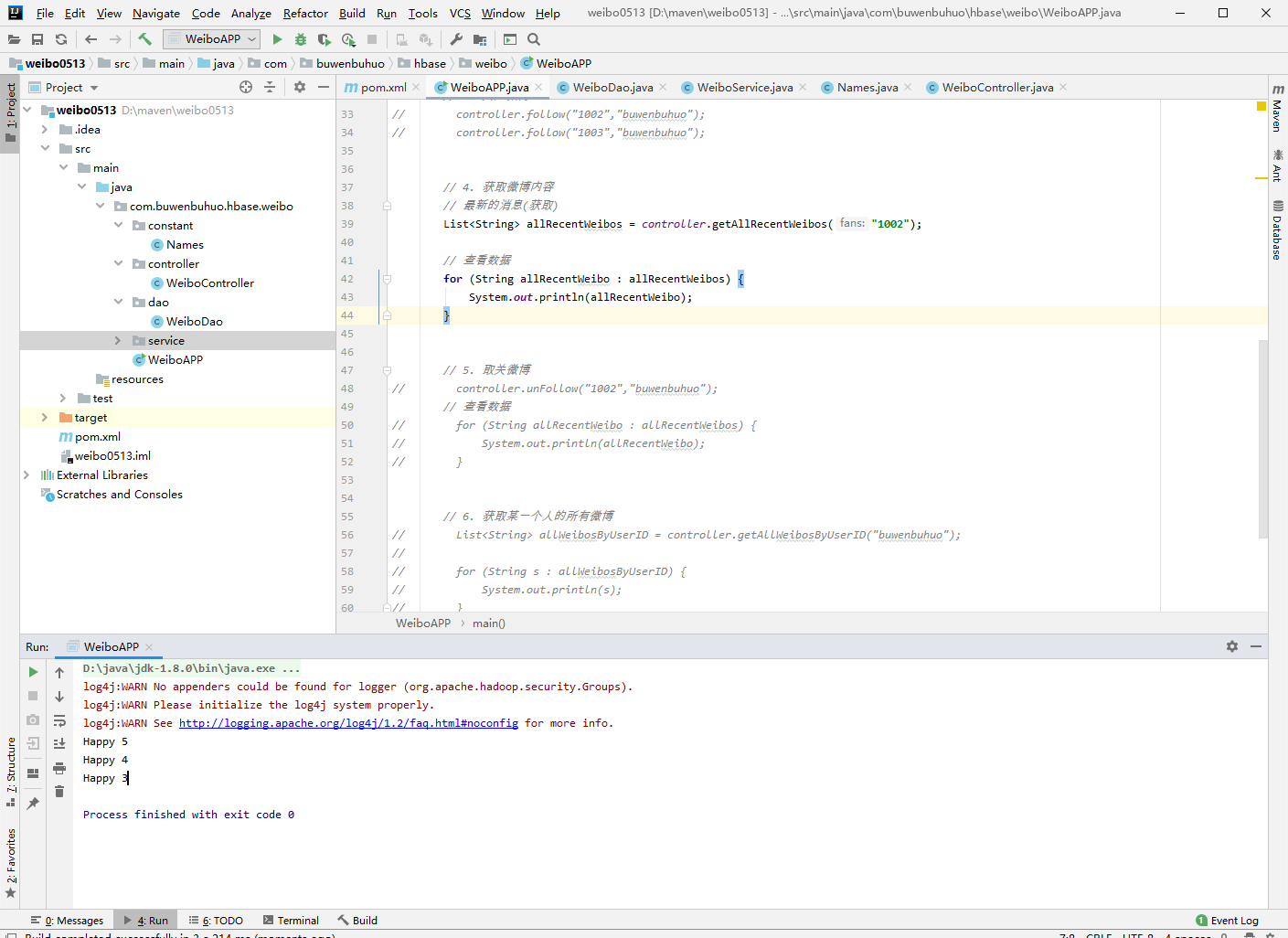Search everywhere magnifier icon

(534, 39)
